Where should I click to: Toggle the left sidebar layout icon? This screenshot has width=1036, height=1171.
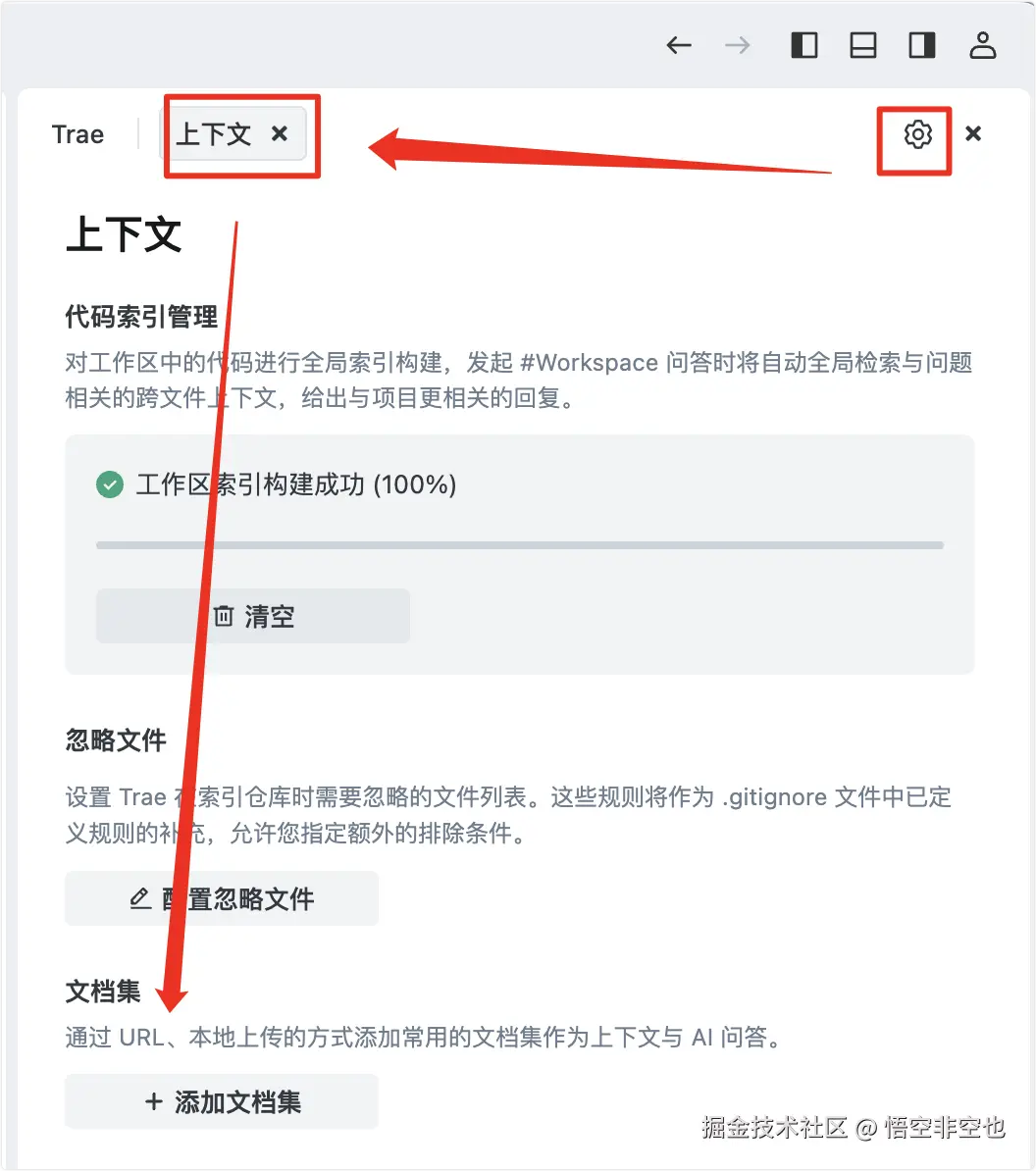[x=804, y=45]
